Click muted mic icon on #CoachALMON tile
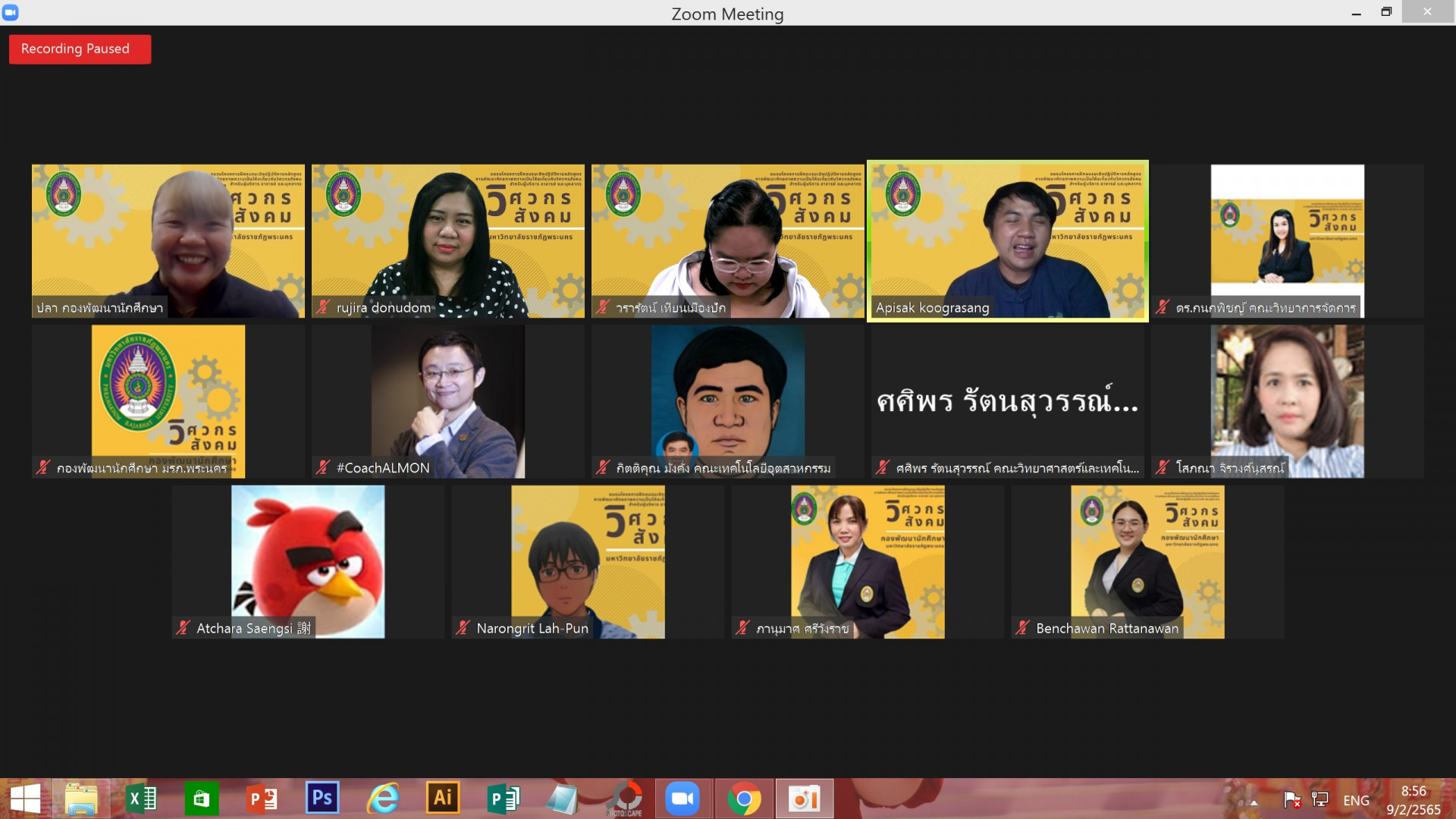1456x819 pixels. (x=323, y=468)
